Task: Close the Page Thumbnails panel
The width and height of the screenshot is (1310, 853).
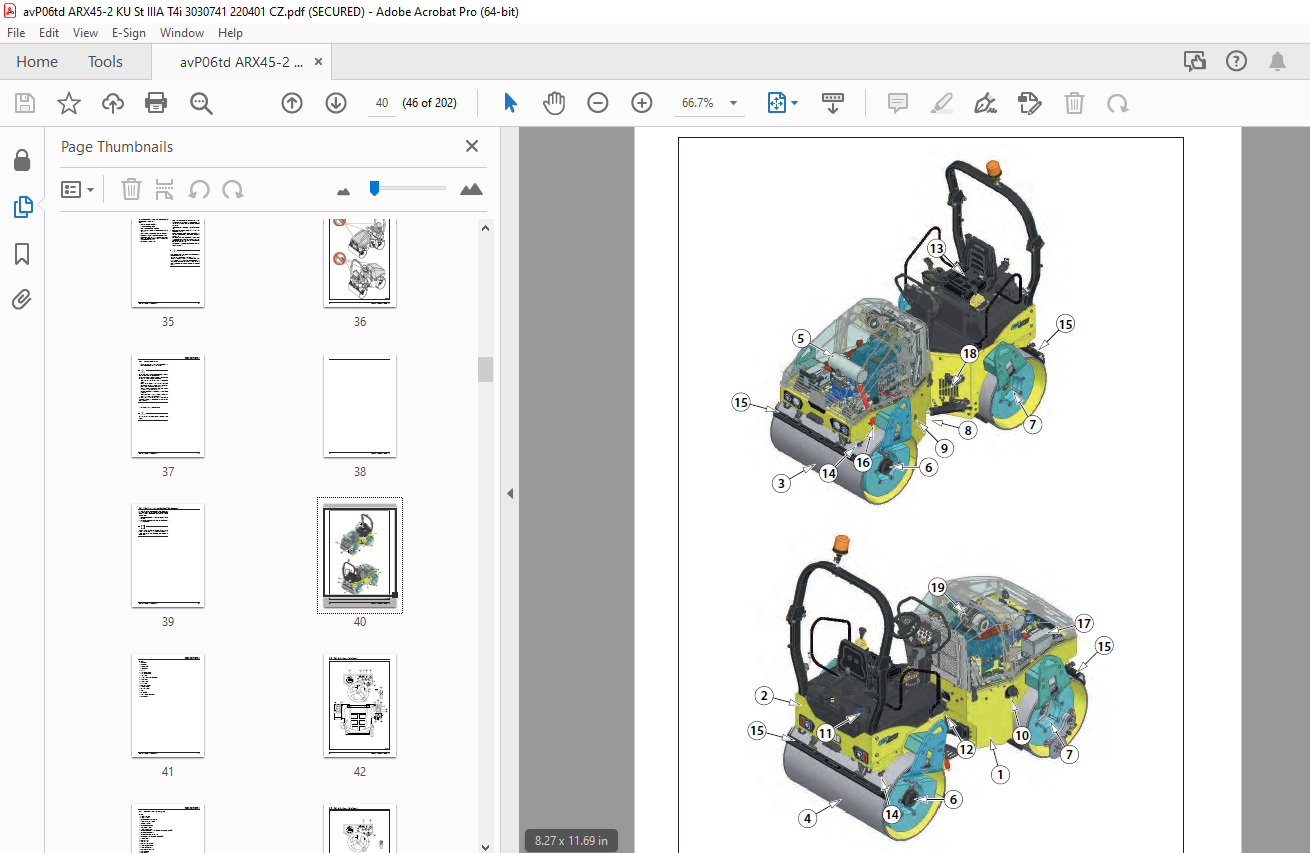Action: [x=472, y=146]
